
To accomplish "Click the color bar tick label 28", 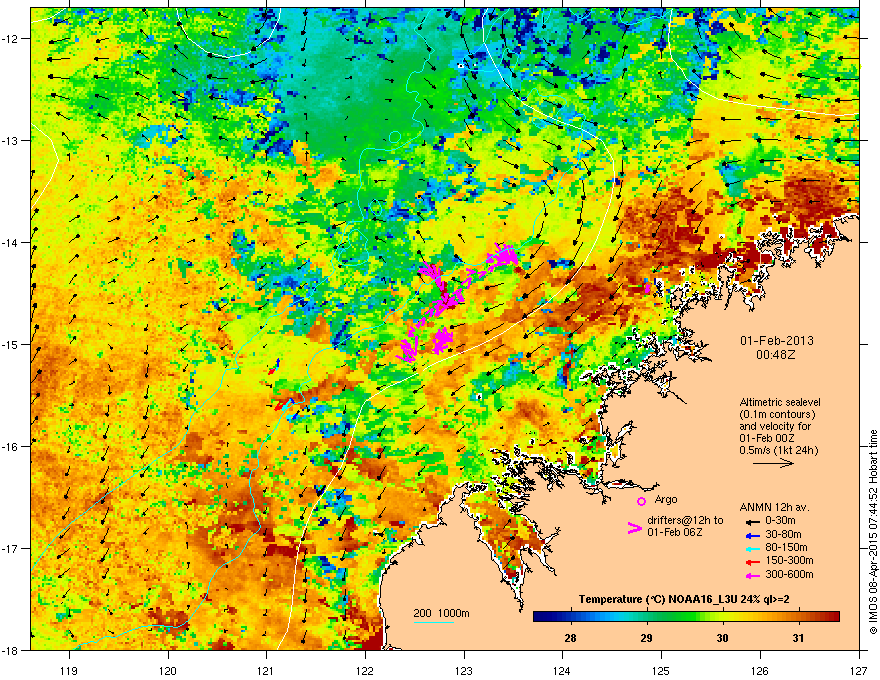I will click(x=571, y=638).
